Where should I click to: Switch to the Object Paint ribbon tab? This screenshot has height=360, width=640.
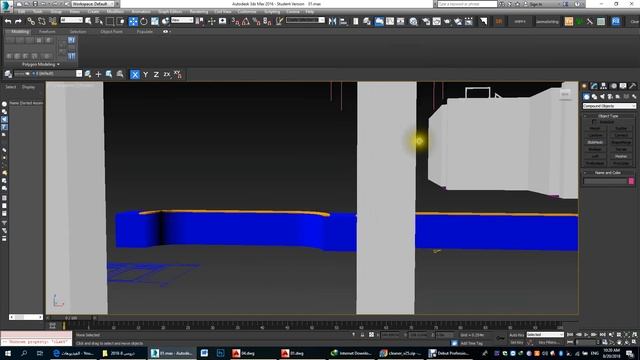pos(111,31)
